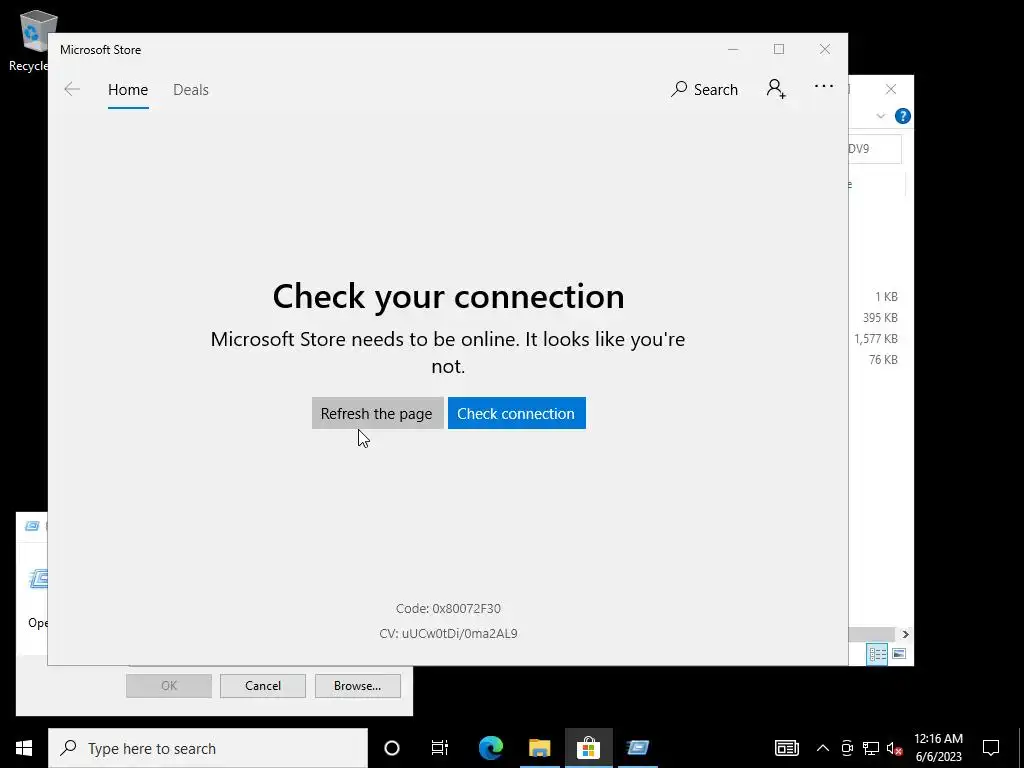Click Refresh the page button
Image resolution: width=1024 pixels, height=768 pixels.
377,413
